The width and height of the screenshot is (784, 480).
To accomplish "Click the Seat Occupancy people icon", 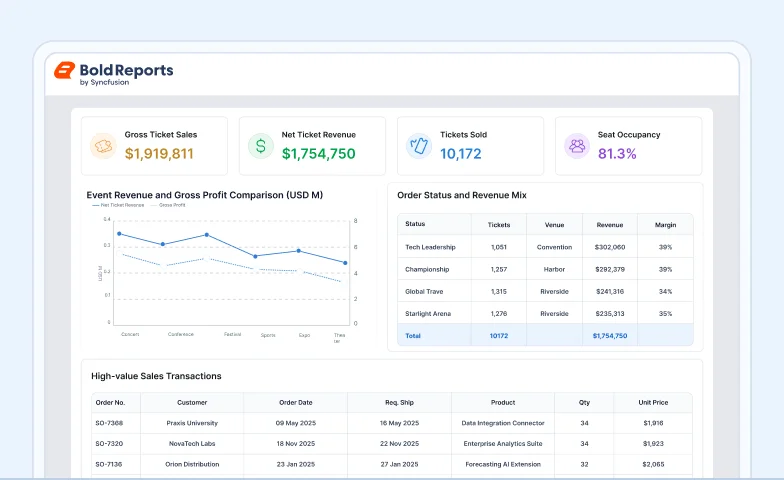I will [577, 146].
